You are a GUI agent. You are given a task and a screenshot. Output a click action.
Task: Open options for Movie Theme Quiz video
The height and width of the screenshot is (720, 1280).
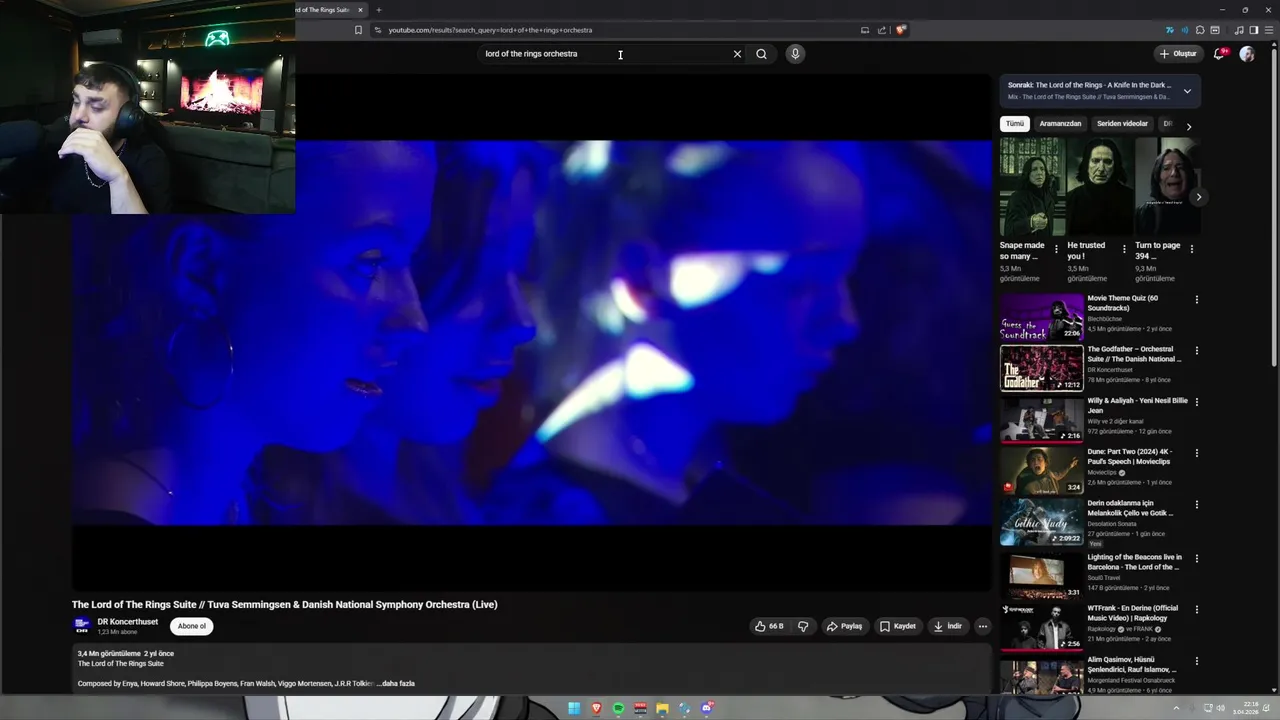click(x=1196, y=299)
